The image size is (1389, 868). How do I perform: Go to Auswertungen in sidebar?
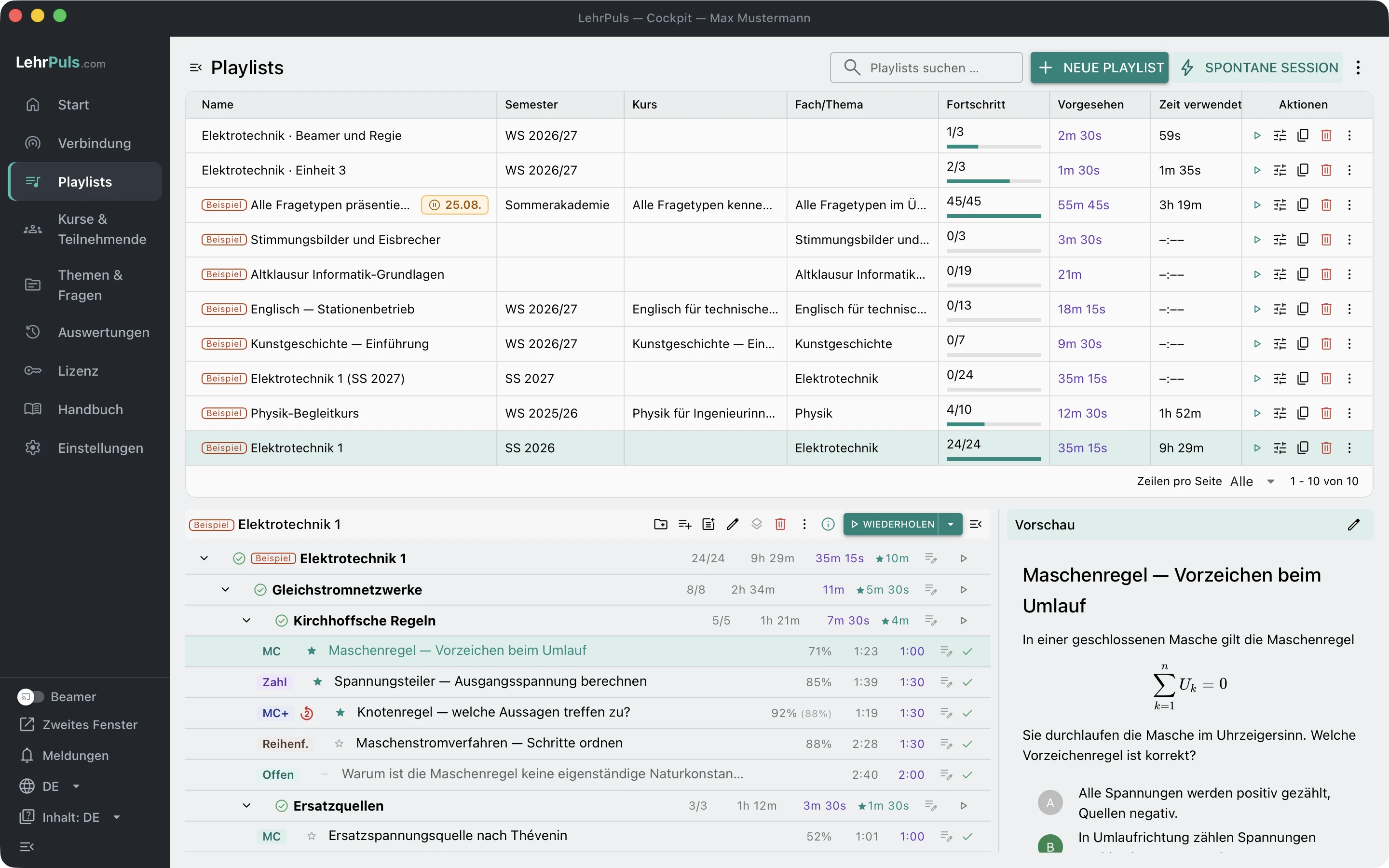[85, 332]
